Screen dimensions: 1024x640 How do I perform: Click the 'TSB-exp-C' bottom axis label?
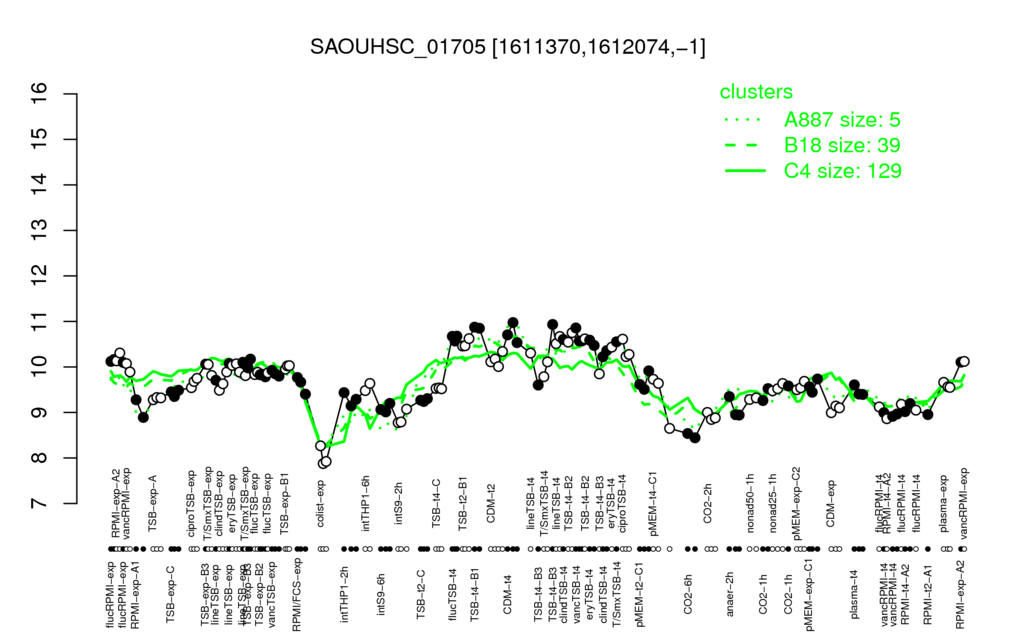click(170, 594)
